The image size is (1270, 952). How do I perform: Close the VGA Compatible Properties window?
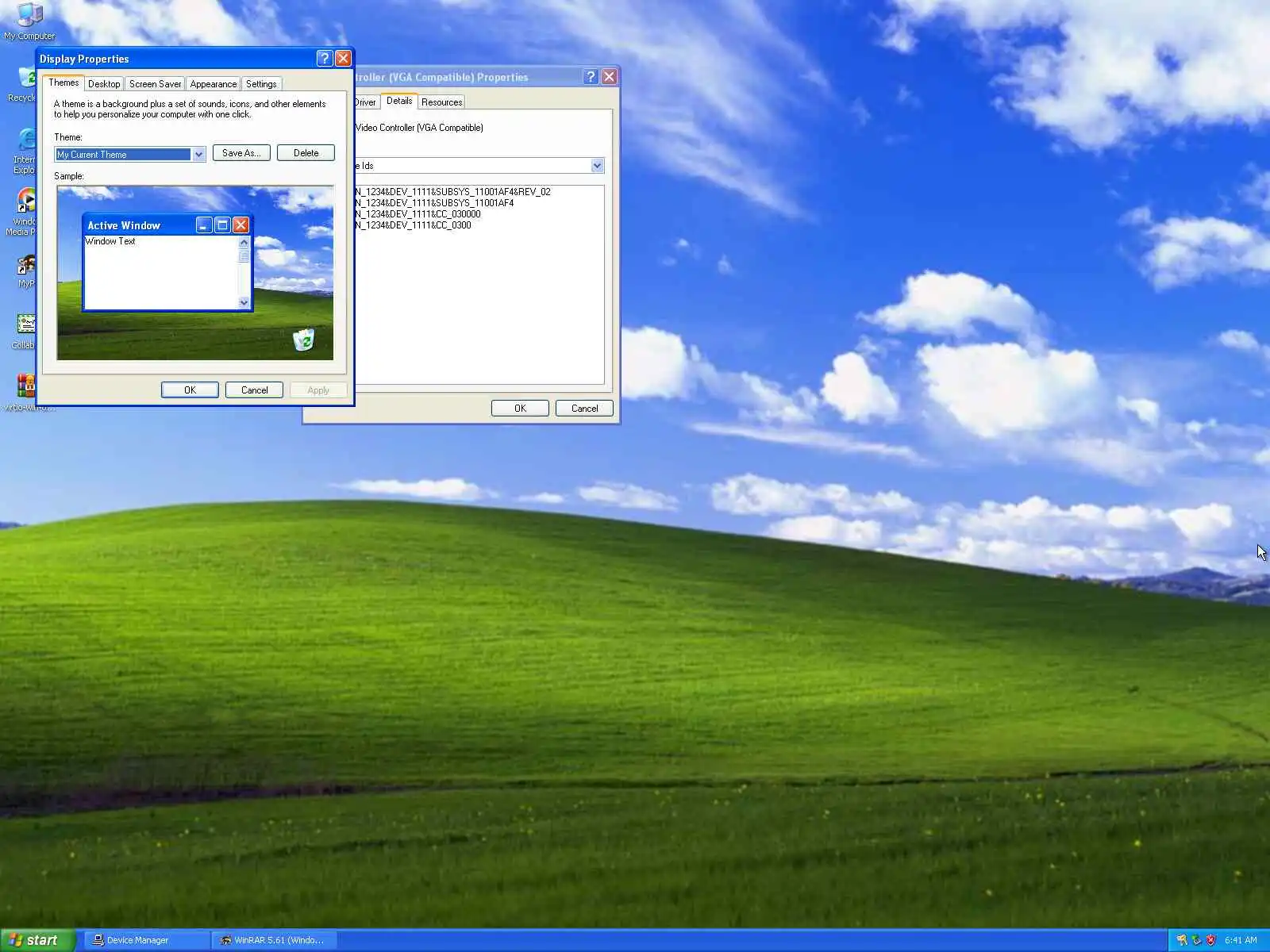click(x=609, y=76)
